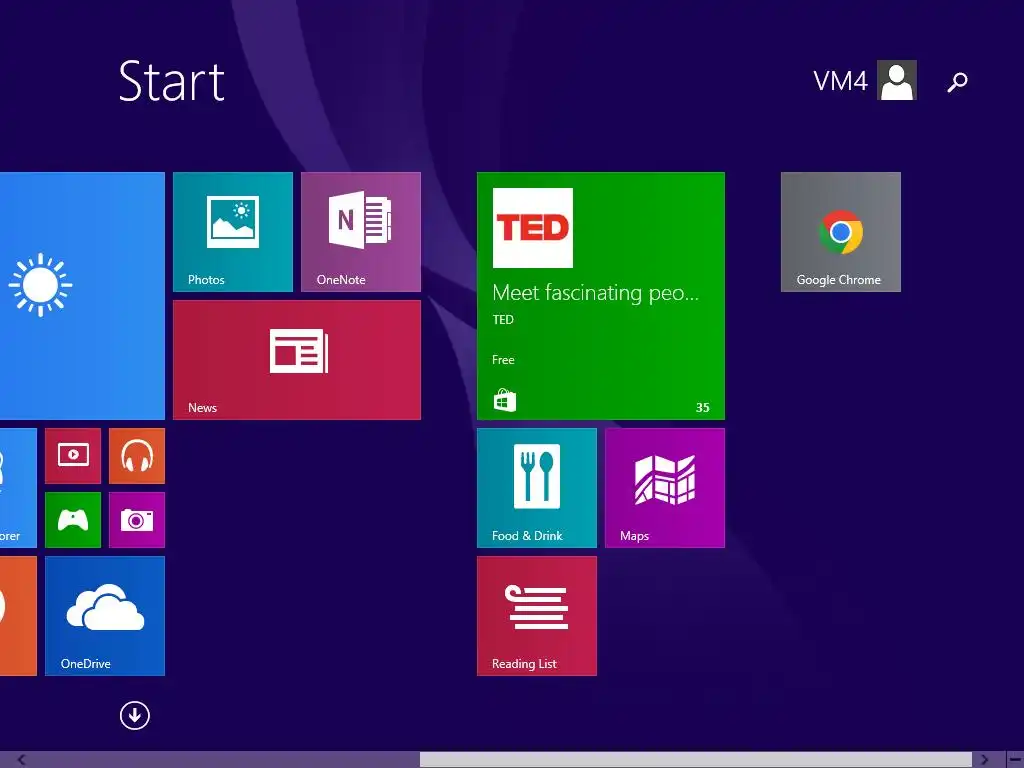Click the VM4 username text

point(840,81)
